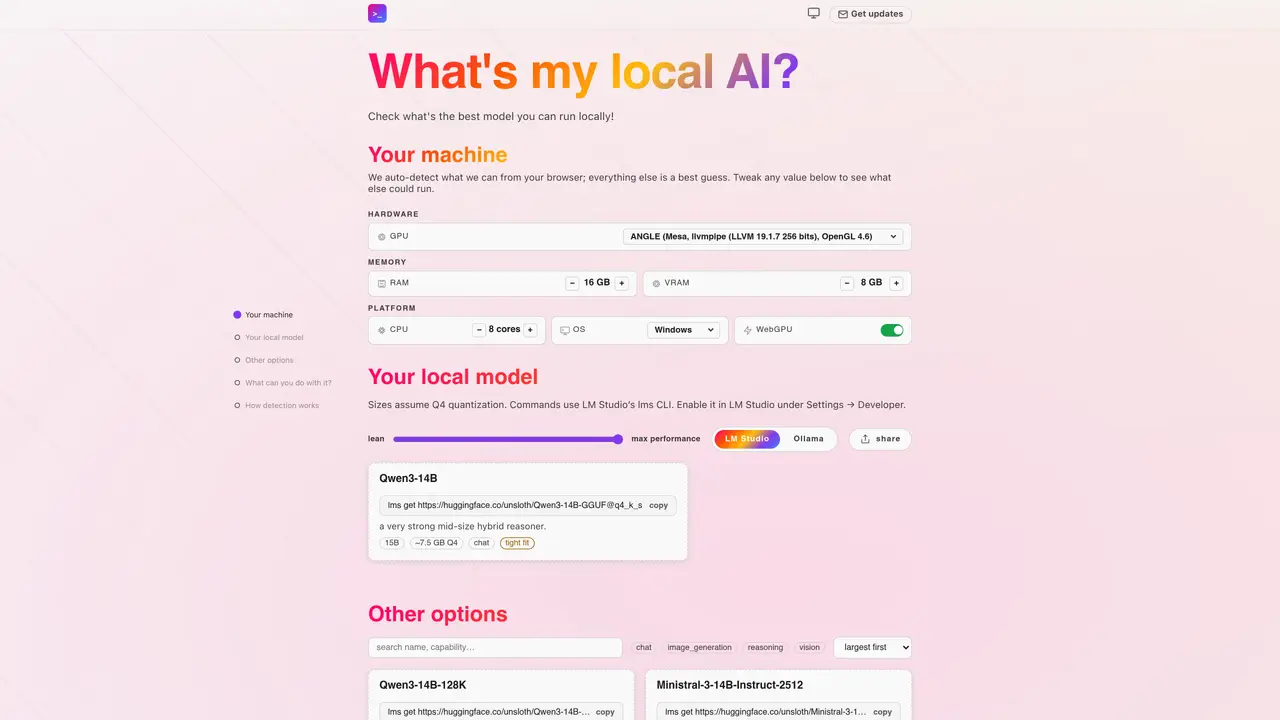Screen dimensions: 1280x720
Task: Click the lean to max performance slider
Action: pos(508,439)
